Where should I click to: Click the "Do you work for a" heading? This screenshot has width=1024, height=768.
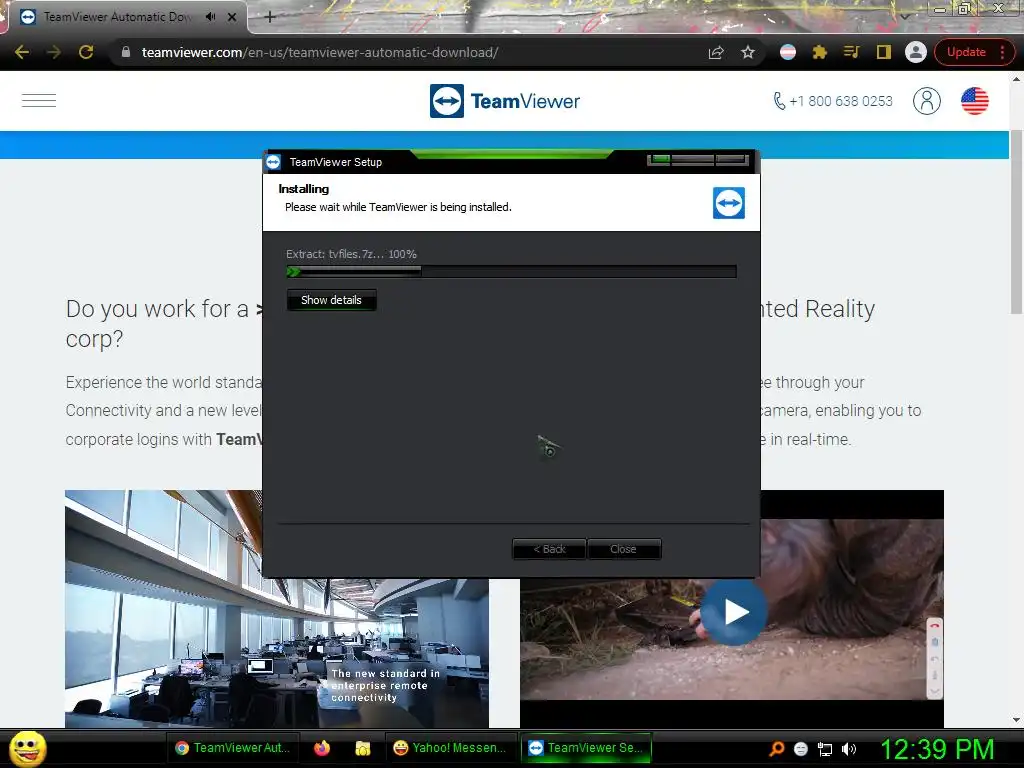pos(157,309)
